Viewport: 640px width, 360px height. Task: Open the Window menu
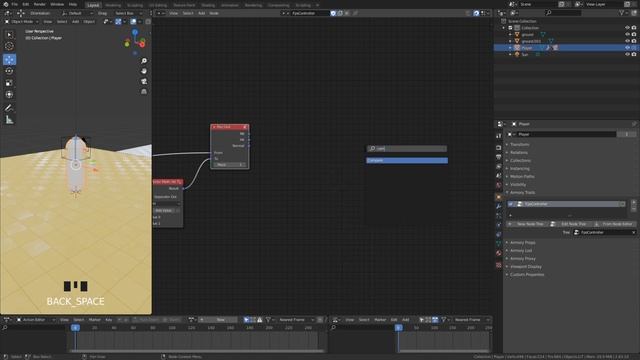coord(57,4)
